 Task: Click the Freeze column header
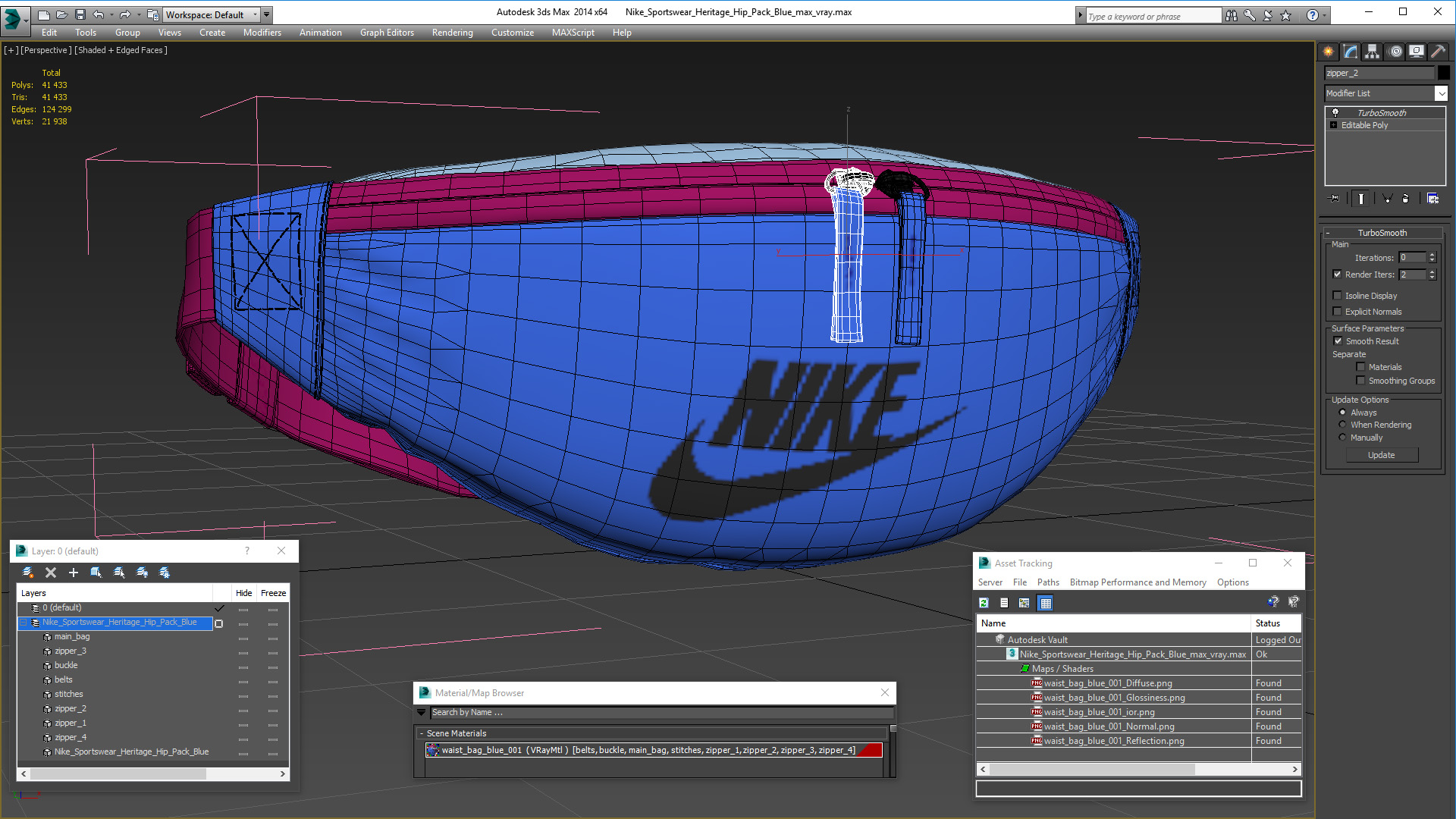coord(273,593)
